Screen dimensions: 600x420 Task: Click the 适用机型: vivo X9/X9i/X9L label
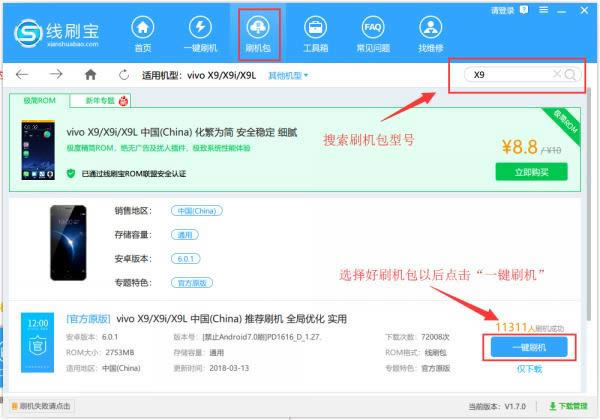pyautogui.click(x=199, y=75)
